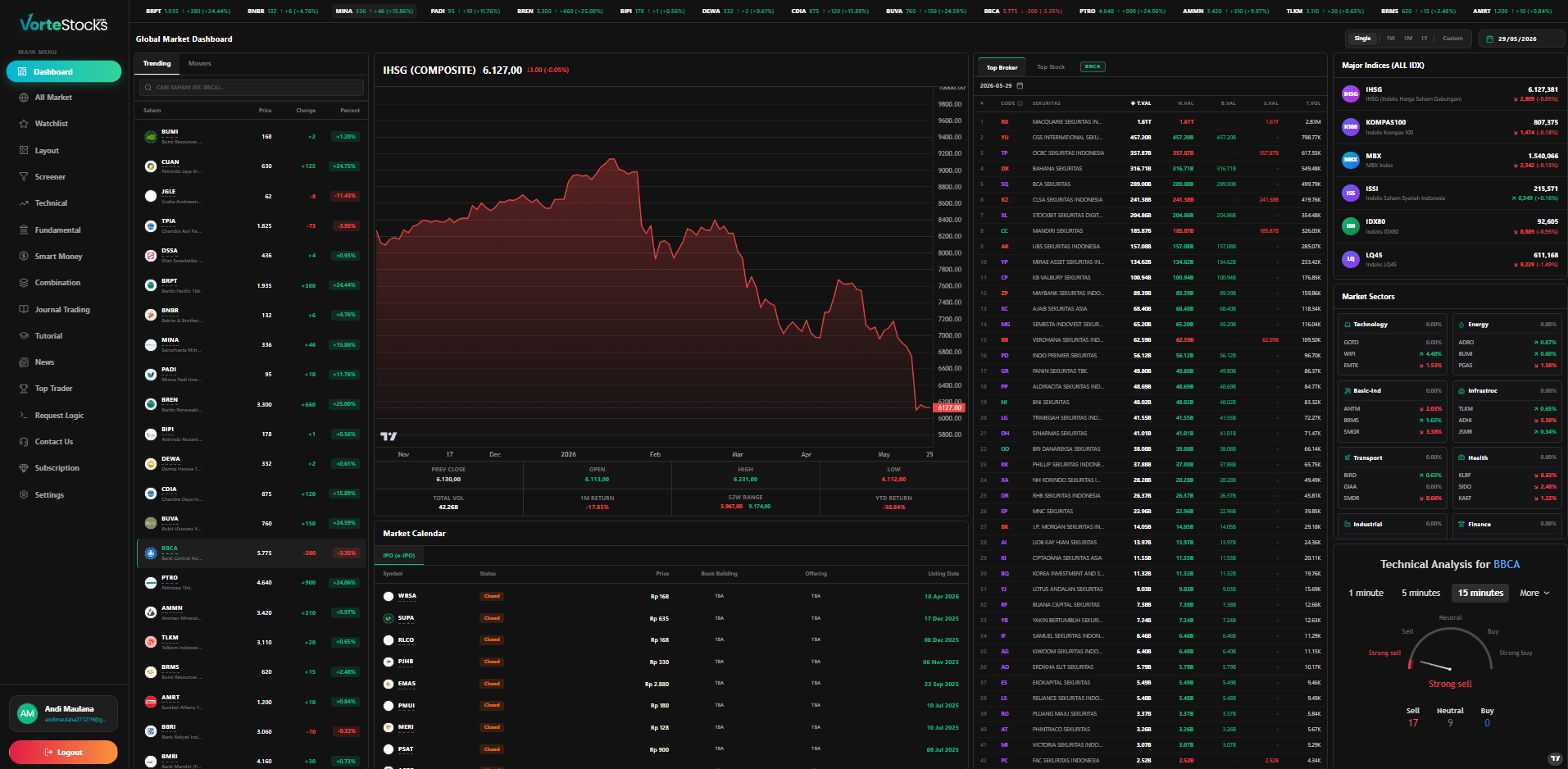Click the IHSG purple index badge
This screenshot has height=769, width=1568.
click(x=1351, y=94)
